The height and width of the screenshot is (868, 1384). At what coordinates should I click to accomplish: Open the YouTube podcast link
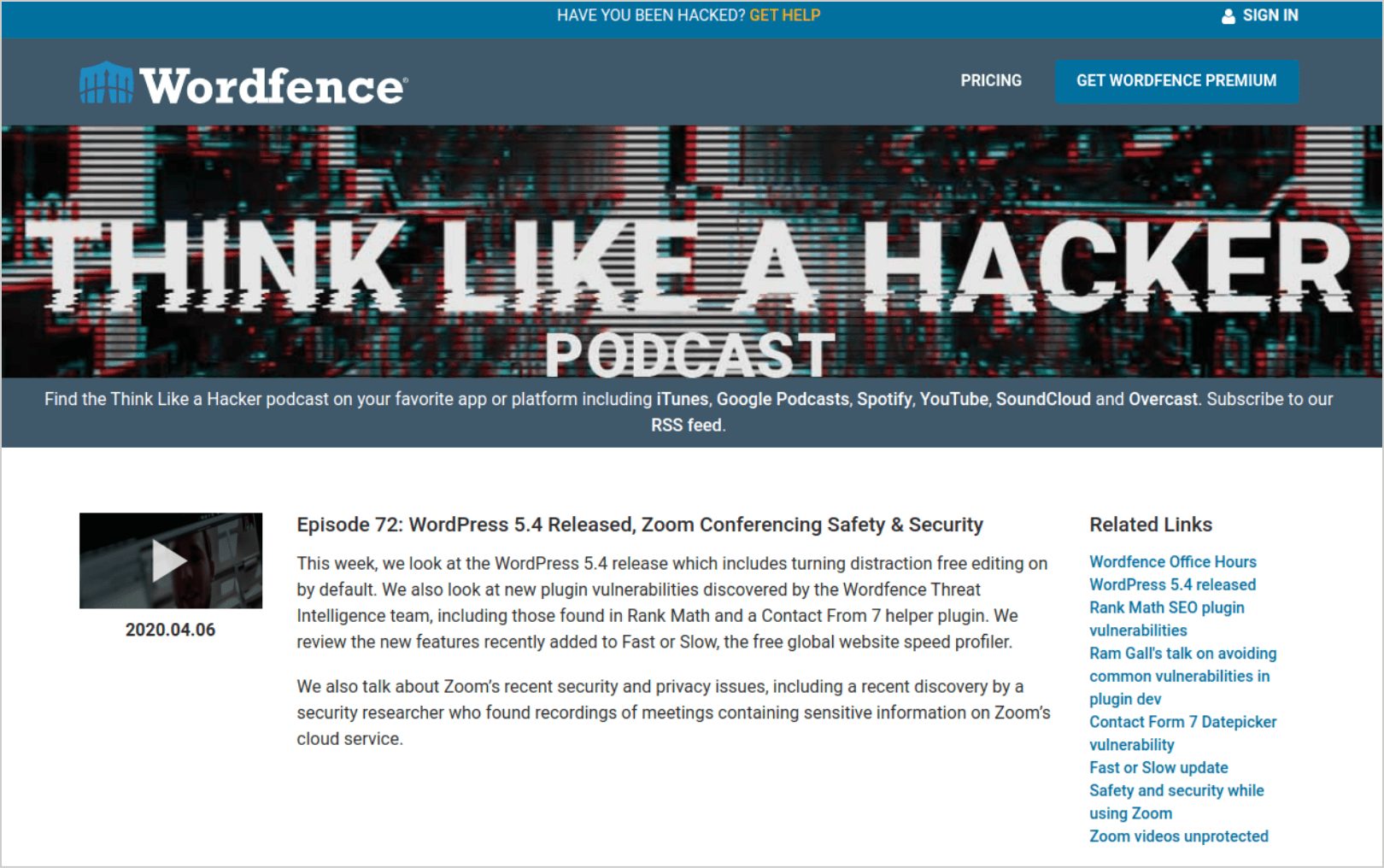953,399
